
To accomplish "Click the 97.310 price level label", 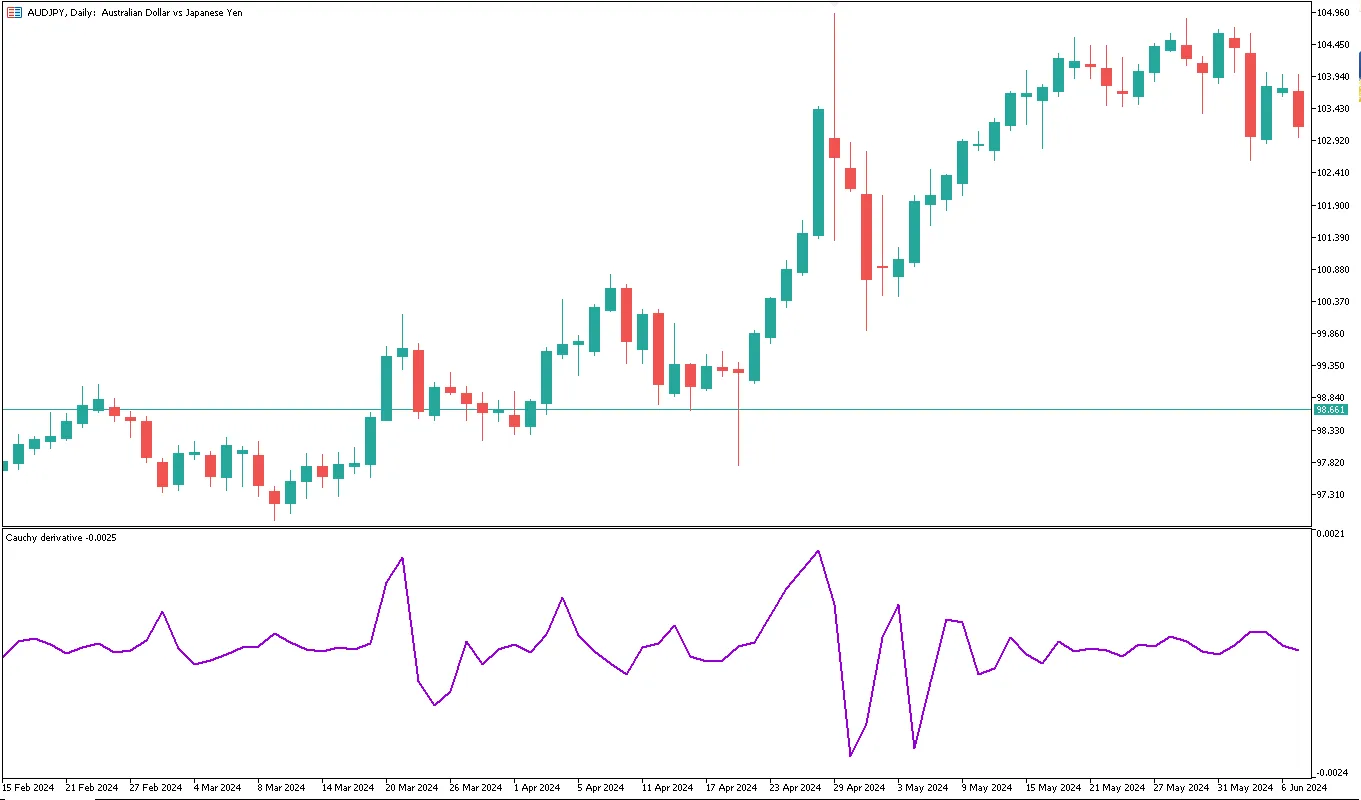I will pyautogui.click(x=1332, y=495).
